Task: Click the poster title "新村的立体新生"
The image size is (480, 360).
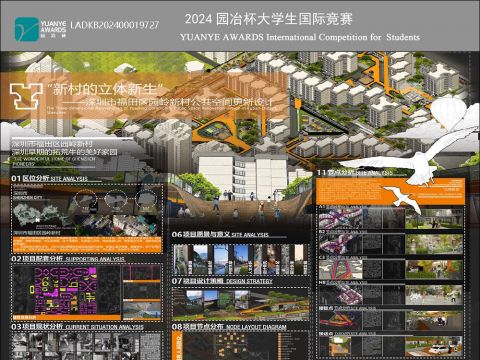Action: 105,89
